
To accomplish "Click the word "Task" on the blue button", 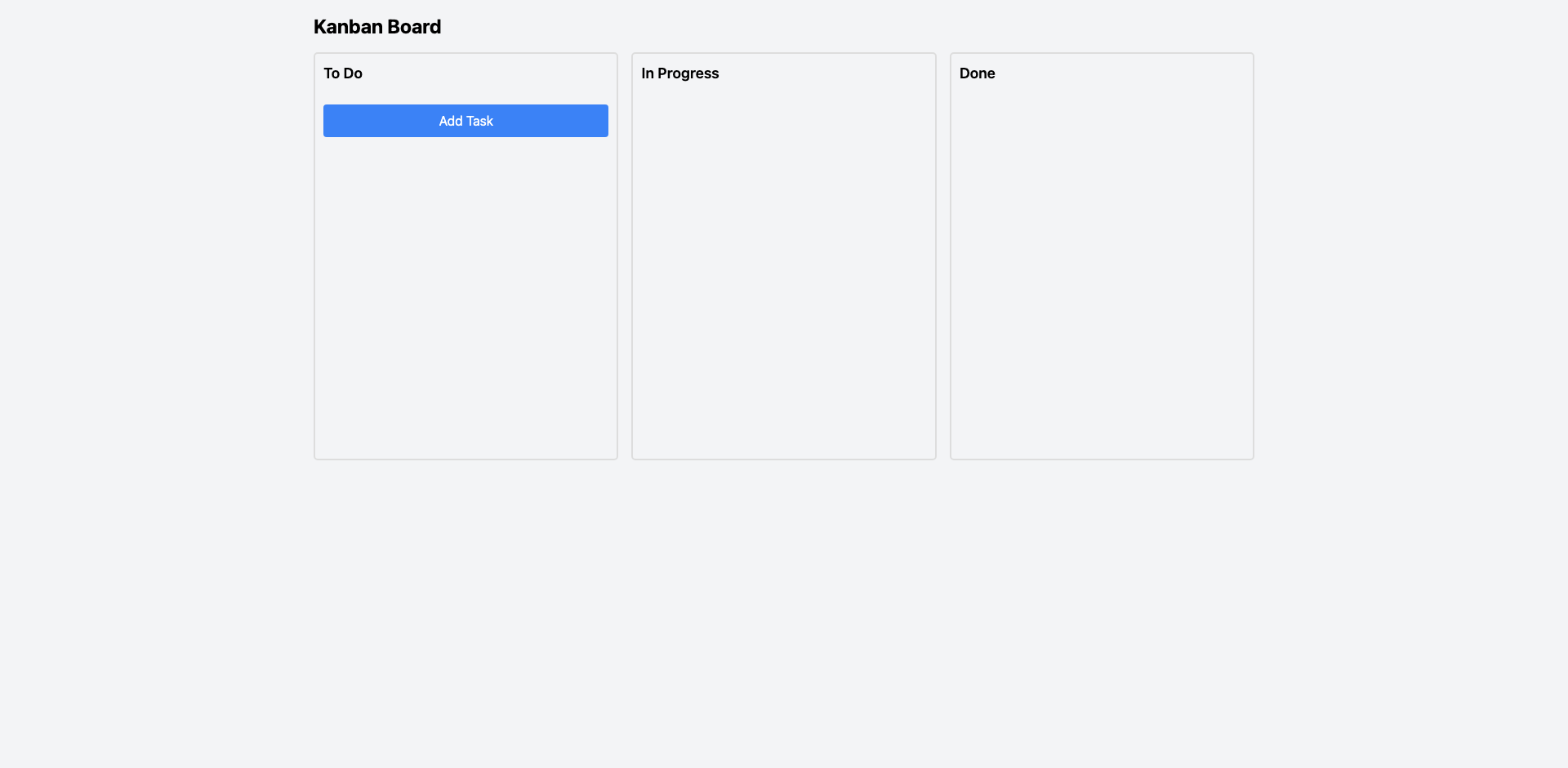I will pyautogui.click(x=479, y=121).
